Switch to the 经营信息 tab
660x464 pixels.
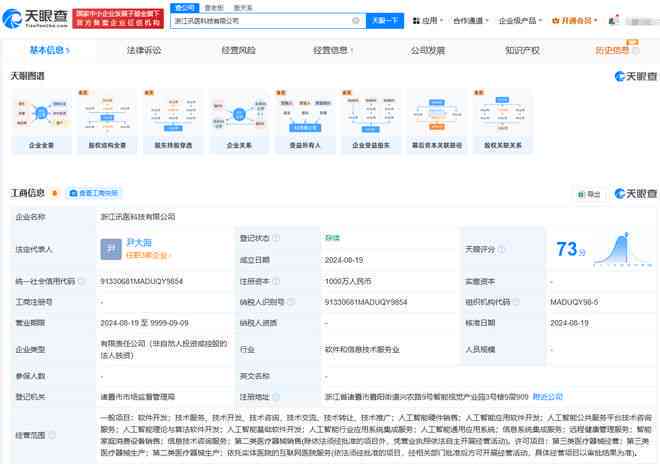333,51
